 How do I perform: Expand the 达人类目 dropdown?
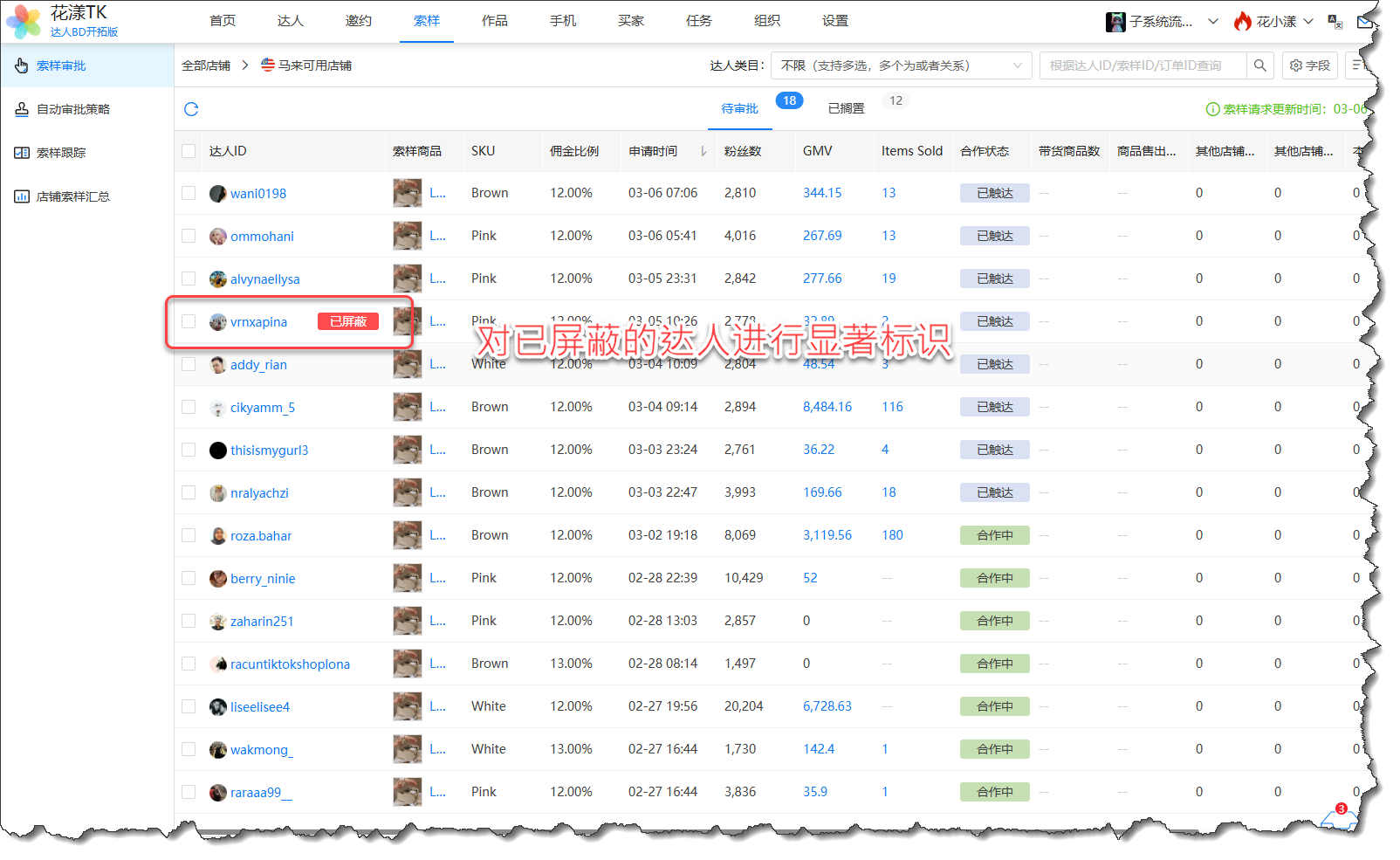(x=901, y=65)
